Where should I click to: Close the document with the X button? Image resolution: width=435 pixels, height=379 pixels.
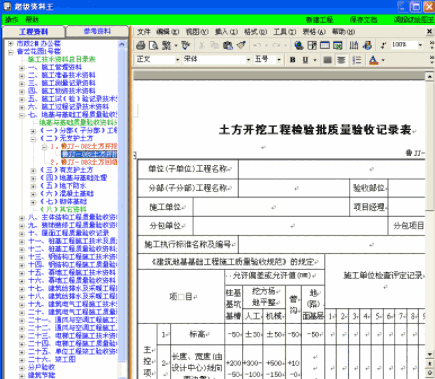coord(430,31)
